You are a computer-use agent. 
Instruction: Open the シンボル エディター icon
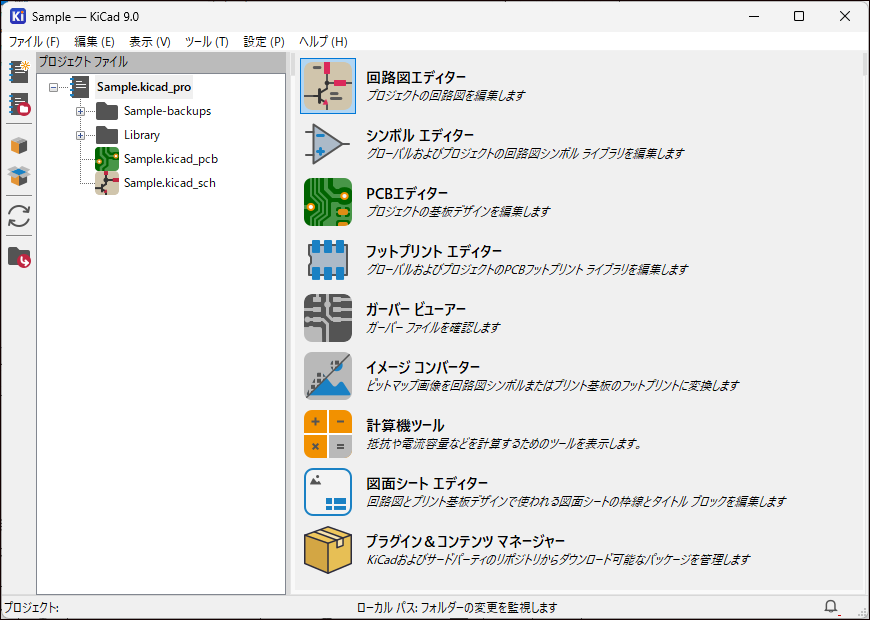point(328,144)
